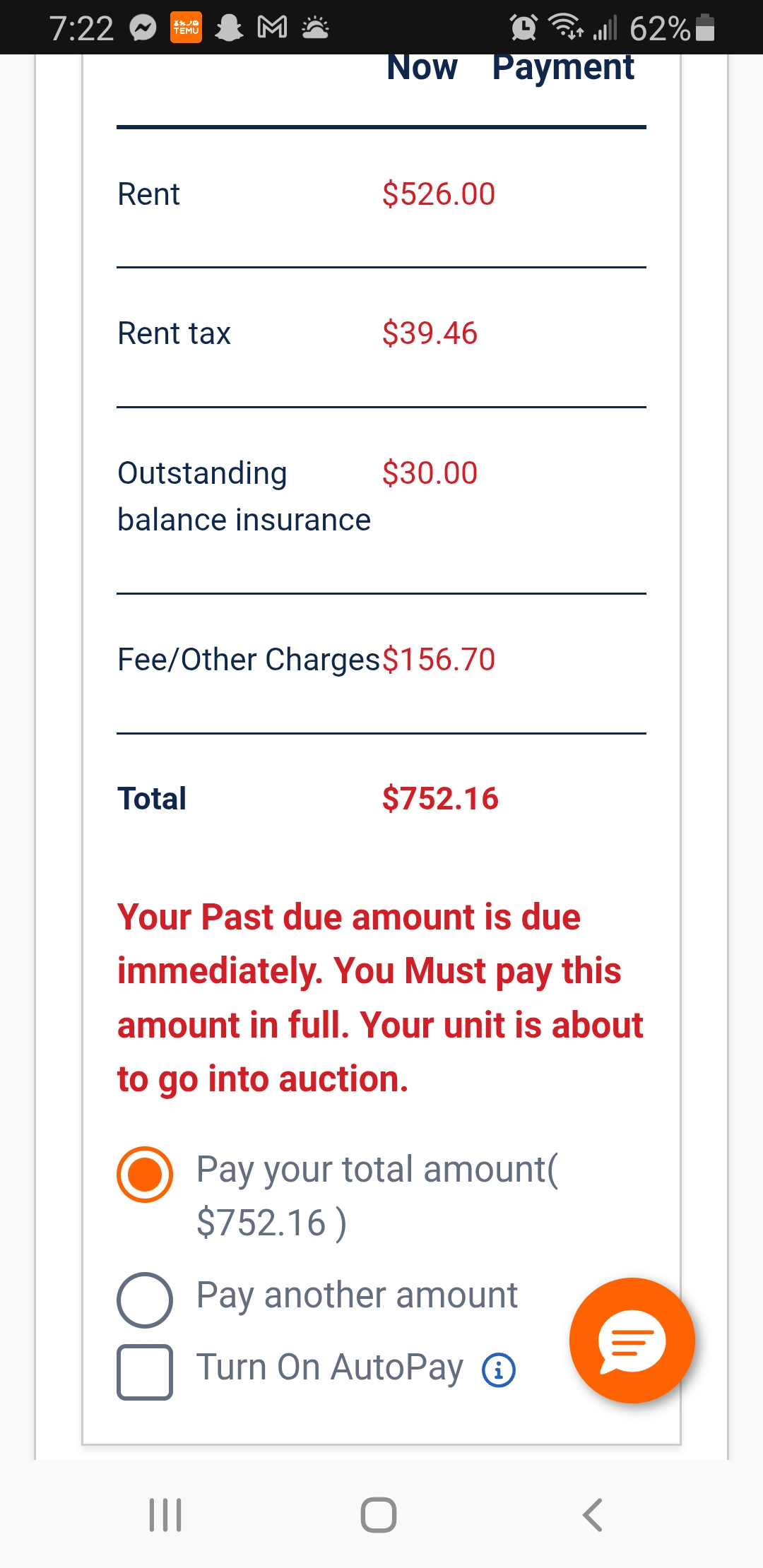The height and width of the screenshot is (1568, 763).
Task: Tap the Snapchat ghost notification icon
Action: [x=229, y=28]
